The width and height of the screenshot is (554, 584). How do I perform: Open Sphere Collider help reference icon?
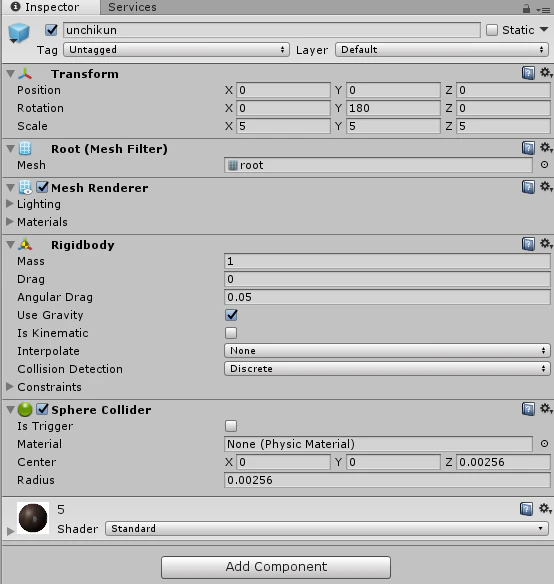click(528, 409)
